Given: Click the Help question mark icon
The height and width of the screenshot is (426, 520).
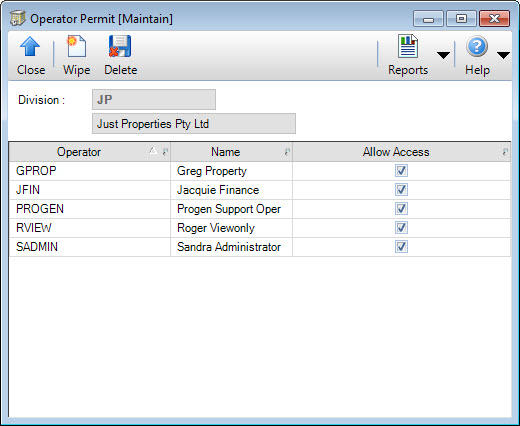Looking at the screenshot, I should point(477,46).
